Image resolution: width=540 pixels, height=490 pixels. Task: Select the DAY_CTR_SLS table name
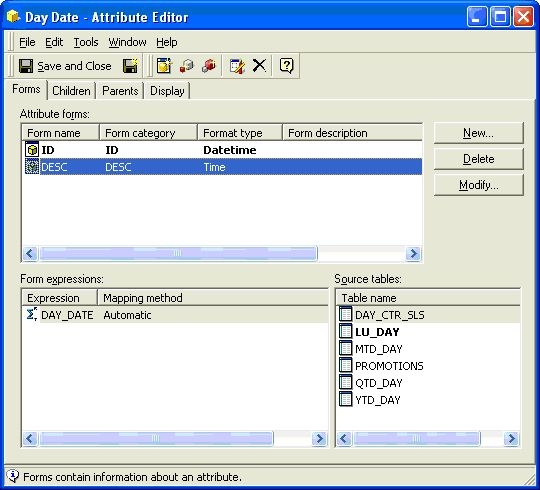coord(390,315)
